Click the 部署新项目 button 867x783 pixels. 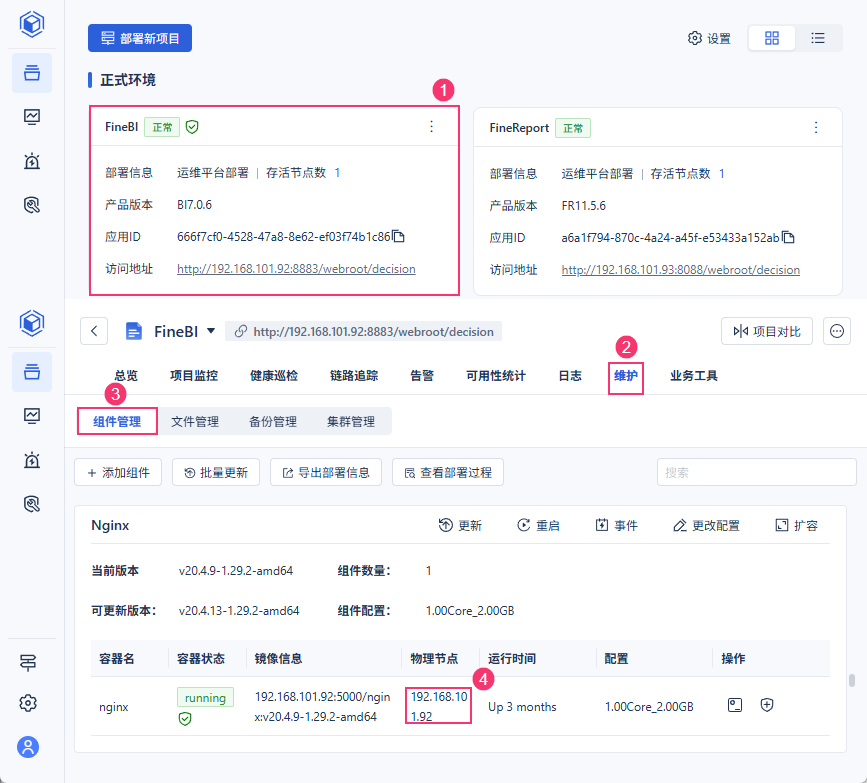point(140,38)
